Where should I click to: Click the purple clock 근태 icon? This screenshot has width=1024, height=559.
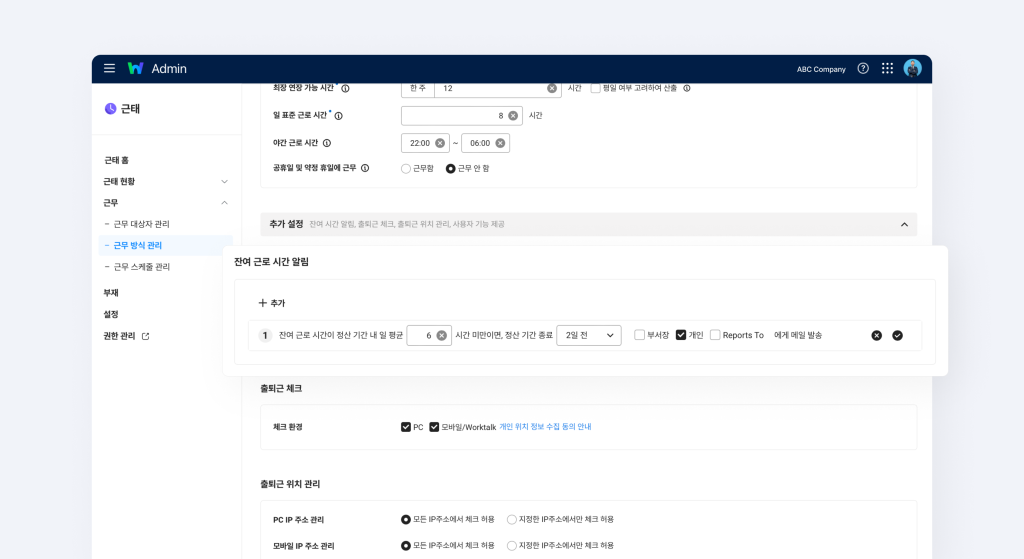[x=110, y=108]
